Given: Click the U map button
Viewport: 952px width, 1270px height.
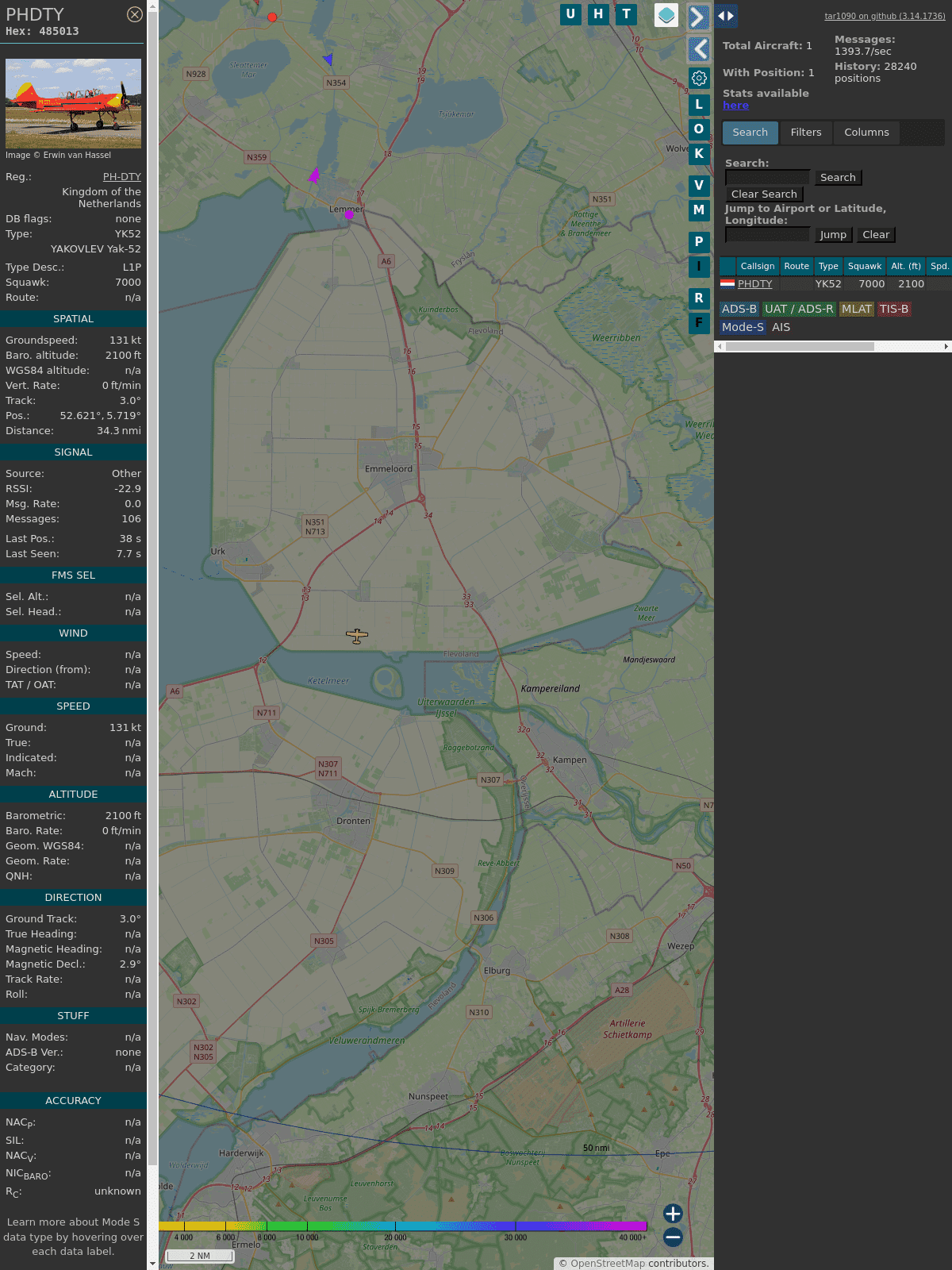Looking at the screenshot, I should (x=570, y=14).
